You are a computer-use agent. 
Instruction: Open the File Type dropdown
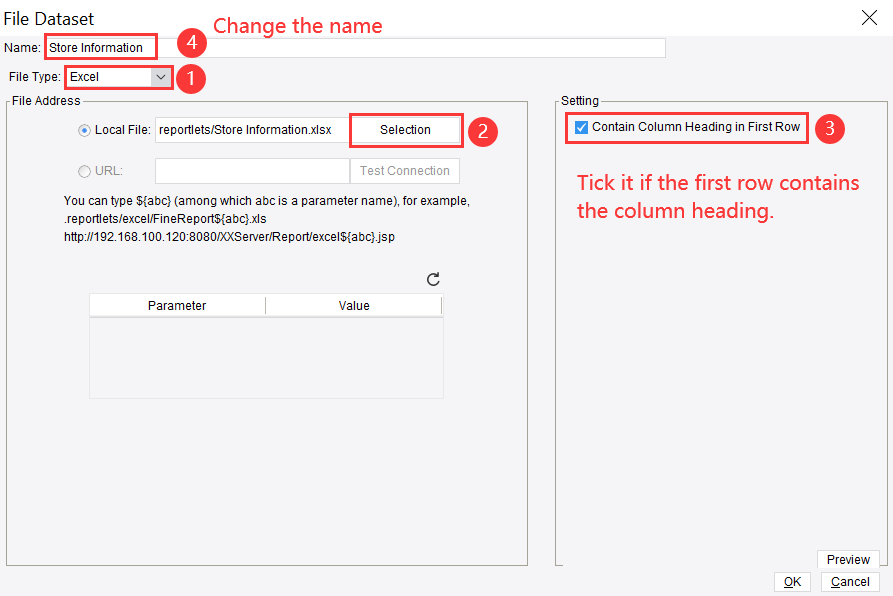pyautogui.click(x=160, y=77)
